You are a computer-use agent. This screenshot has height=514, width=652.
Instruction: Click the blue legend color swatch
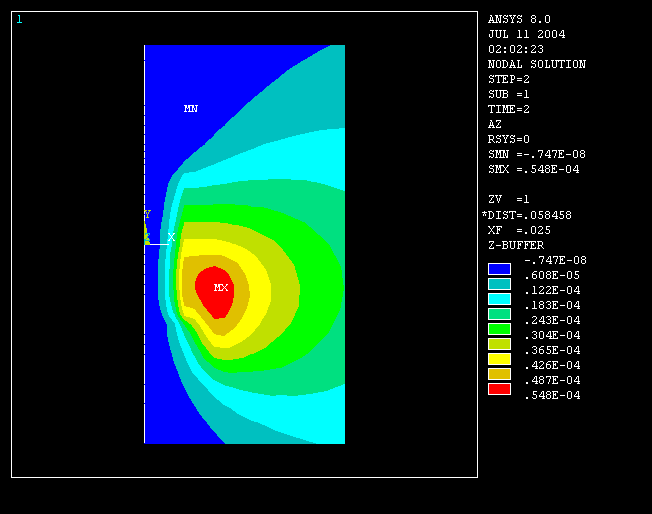click(499, 269)
